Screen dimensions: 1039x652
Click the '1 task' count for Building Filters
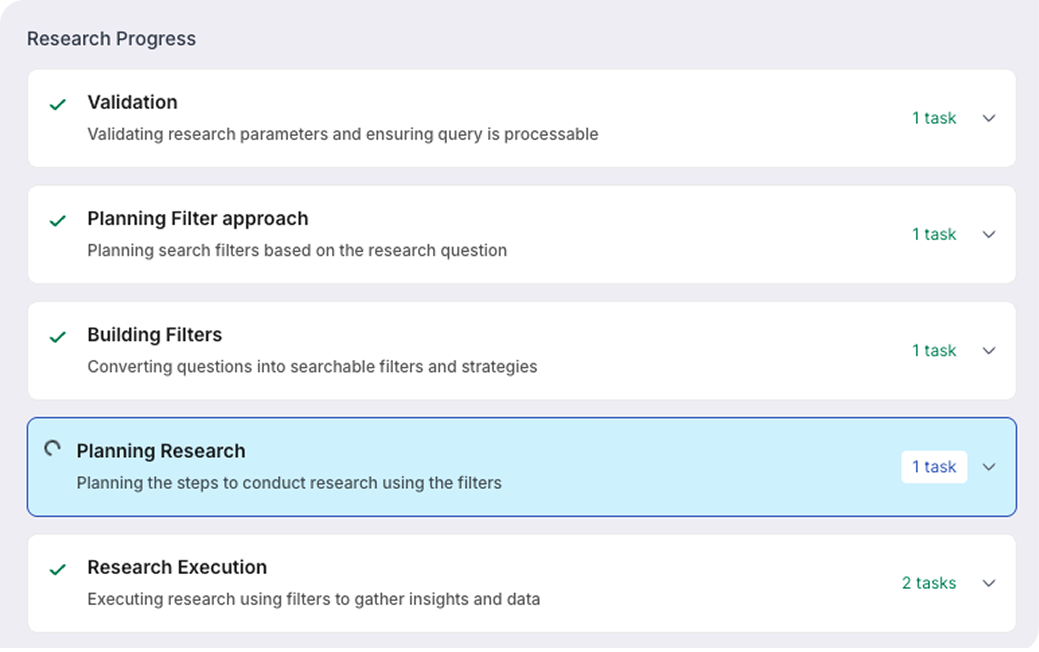pyautogui.click(x=934, y=351)
